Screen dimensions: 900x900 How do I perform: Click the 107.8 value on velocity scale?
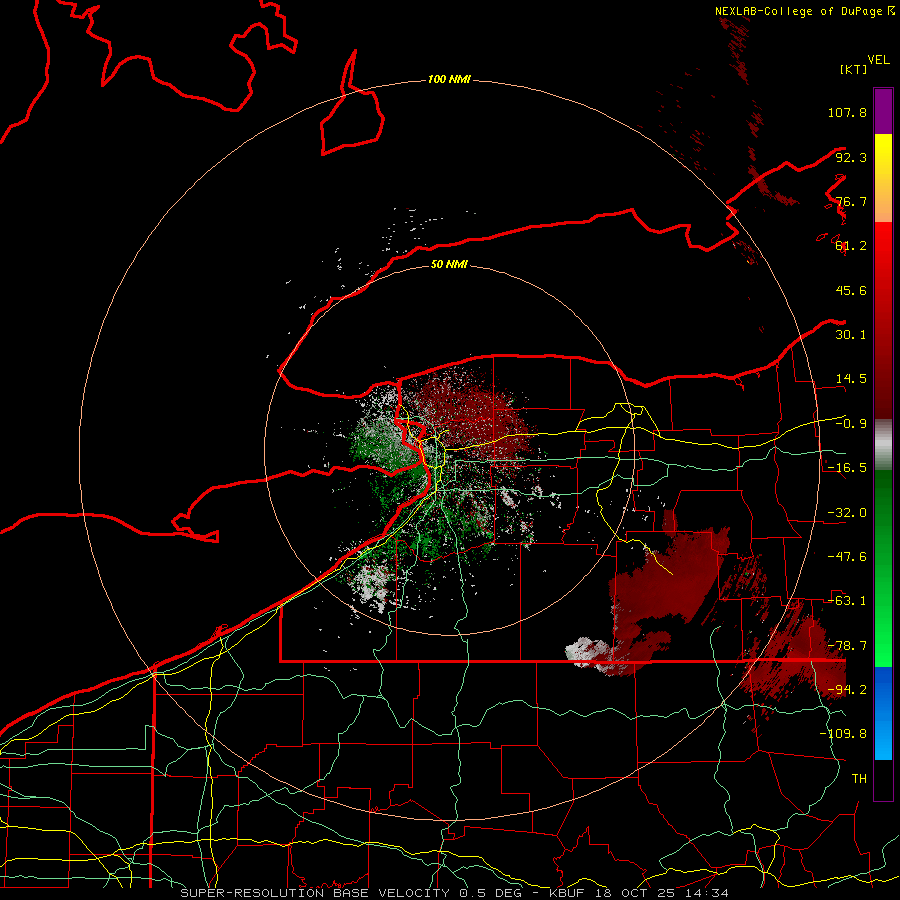click(x=847, y=112)
